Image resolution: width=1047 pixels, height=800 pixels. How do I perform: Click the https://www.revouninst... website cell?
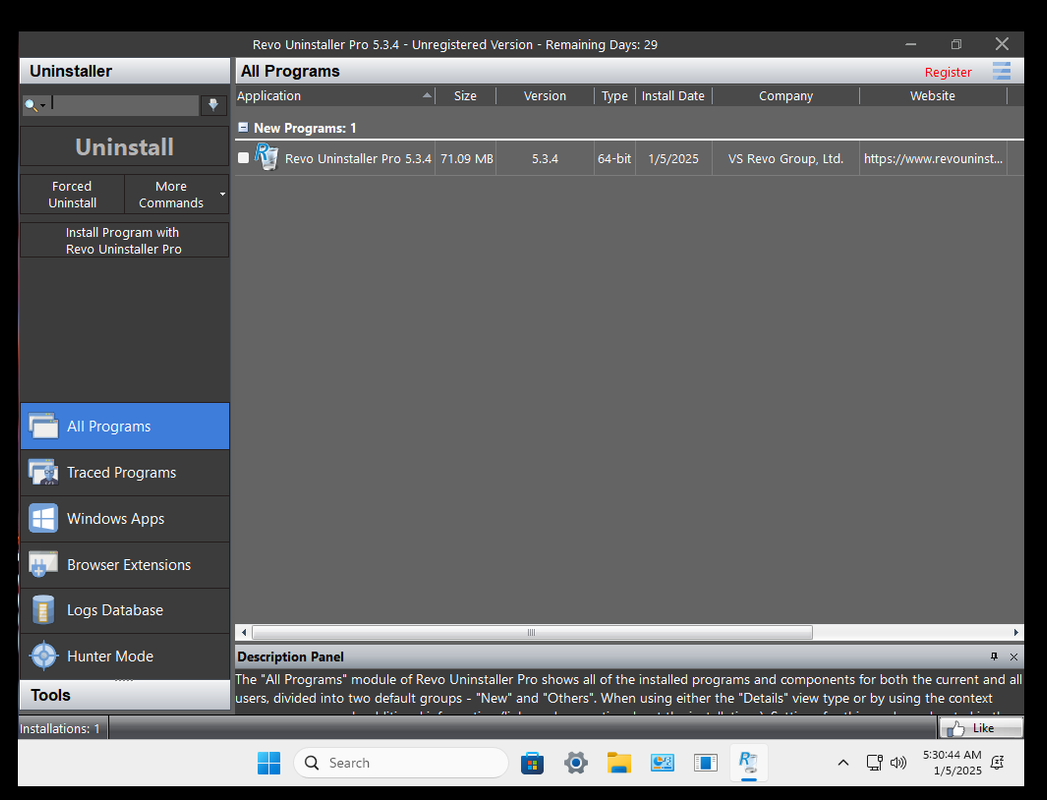933,158
